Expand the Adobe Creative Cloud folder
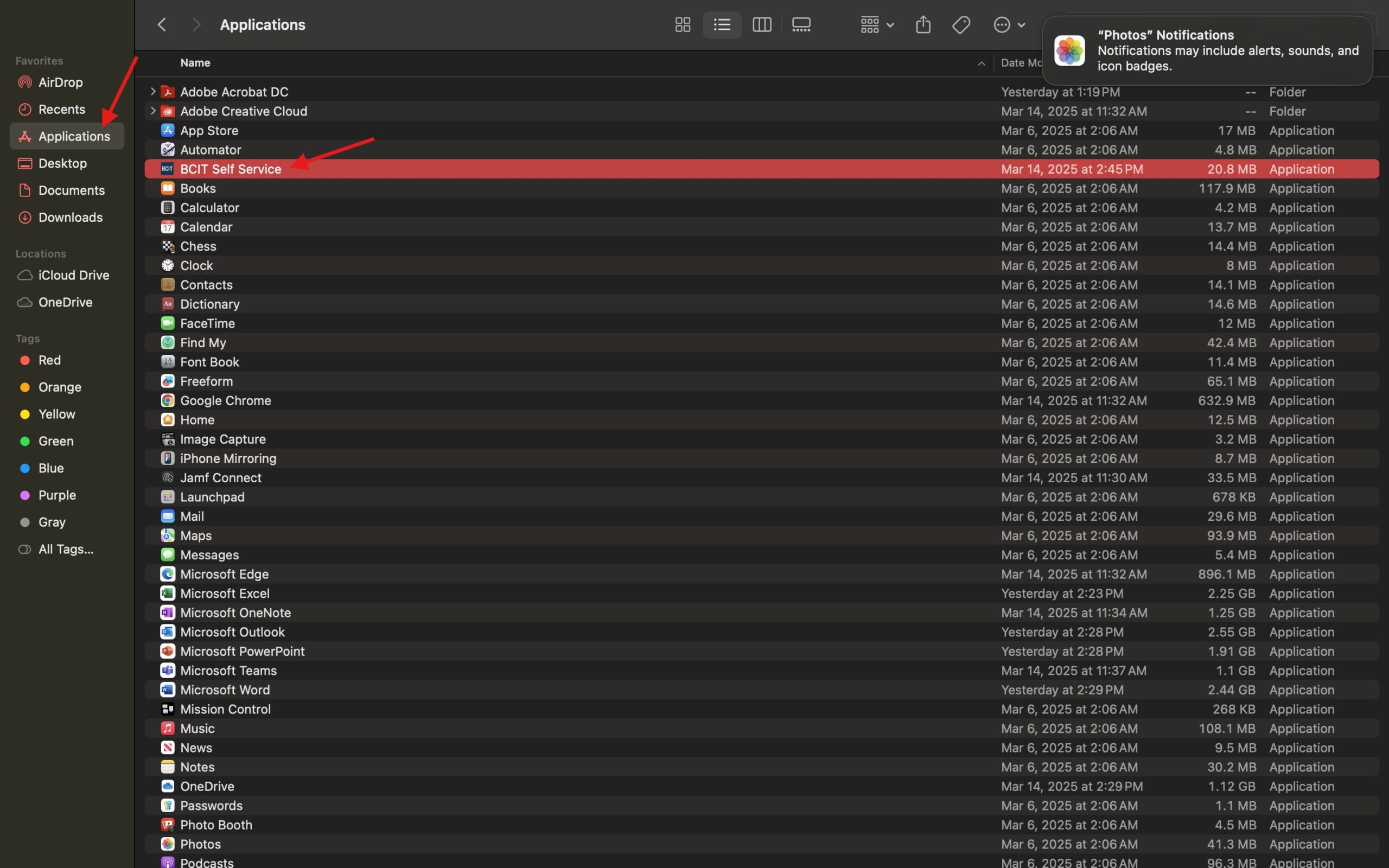The height and width of the screenshot is (868, 1389). coord(152,111)
